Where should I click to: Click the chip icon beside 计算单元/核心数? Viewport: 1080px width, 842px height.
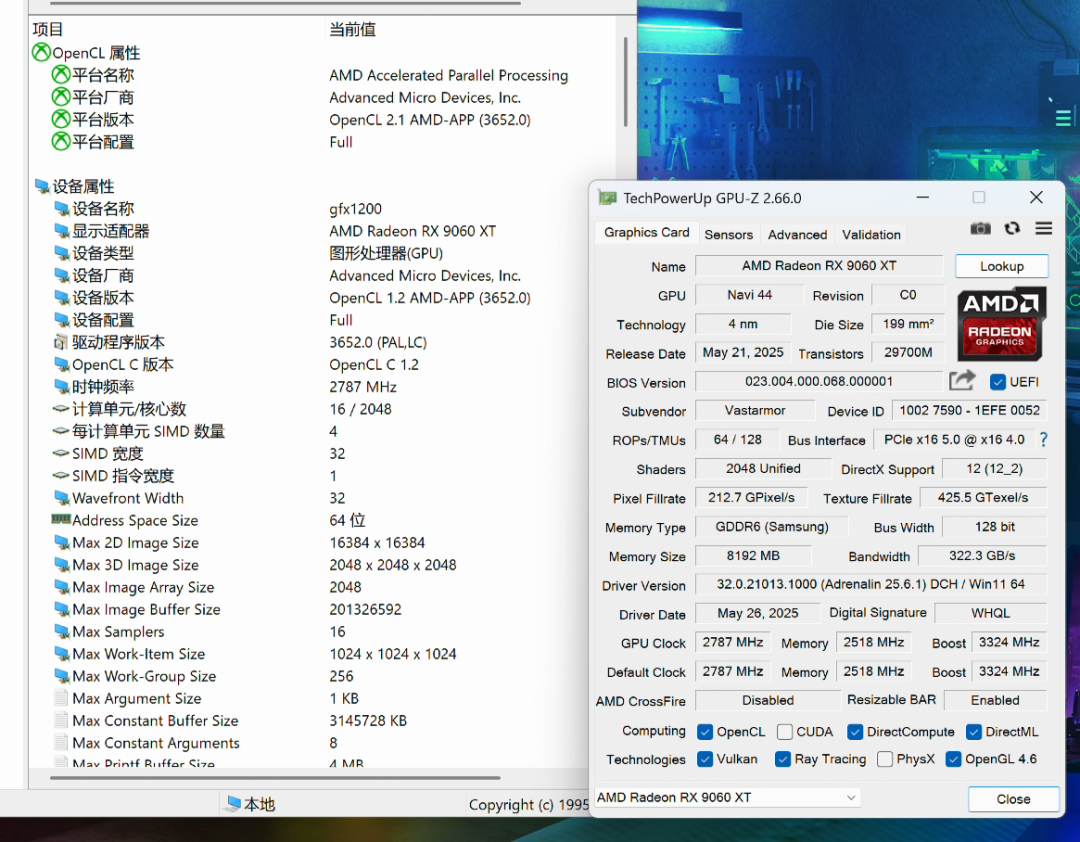tap(61, 409)
